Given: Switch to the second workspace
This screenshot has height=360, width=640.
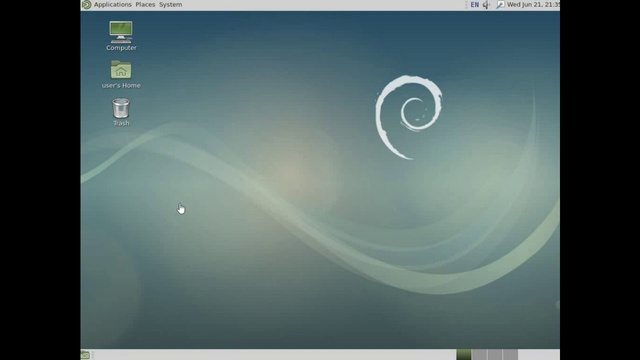Looking at the screenshot, I should pyautogui.click(x=479, y=355).
